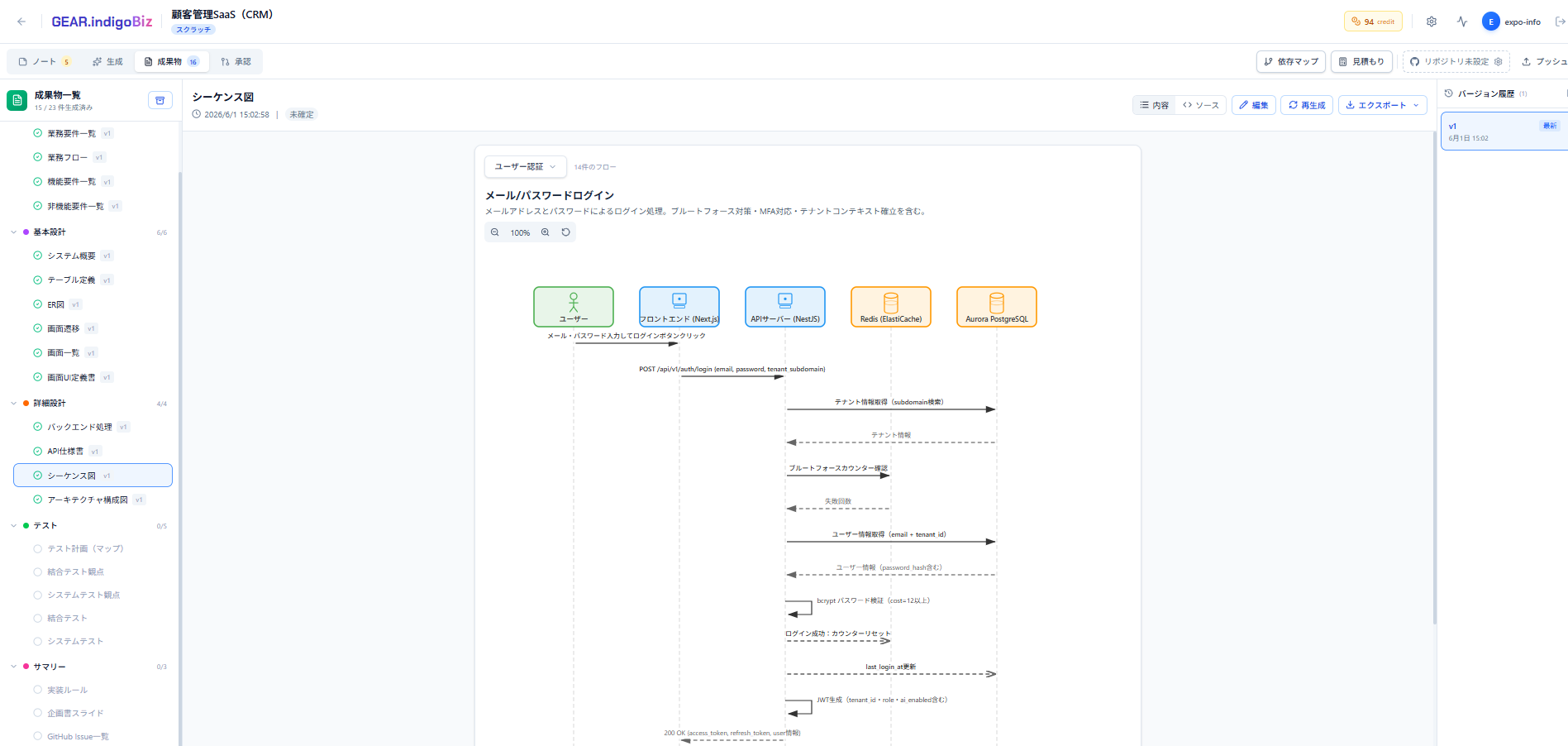
Task: Zoom out the diagram
Action: point(495,232)
